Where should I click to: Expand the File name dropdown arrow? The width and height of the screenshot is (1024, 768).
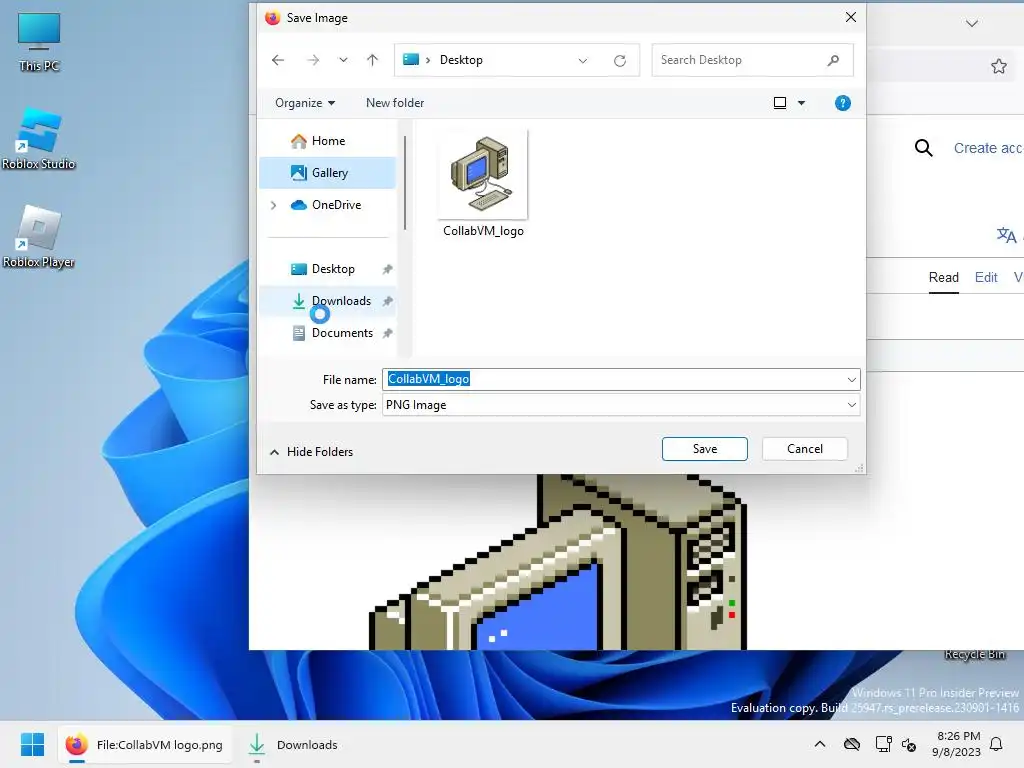pyautogui.click(x=852, y=379)
